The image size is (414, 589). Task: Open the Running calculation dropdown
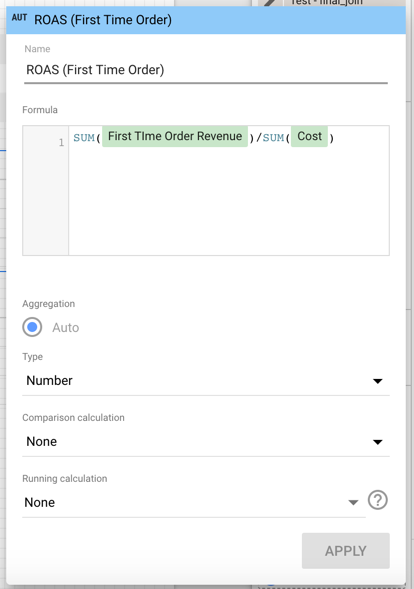point(193,502)
